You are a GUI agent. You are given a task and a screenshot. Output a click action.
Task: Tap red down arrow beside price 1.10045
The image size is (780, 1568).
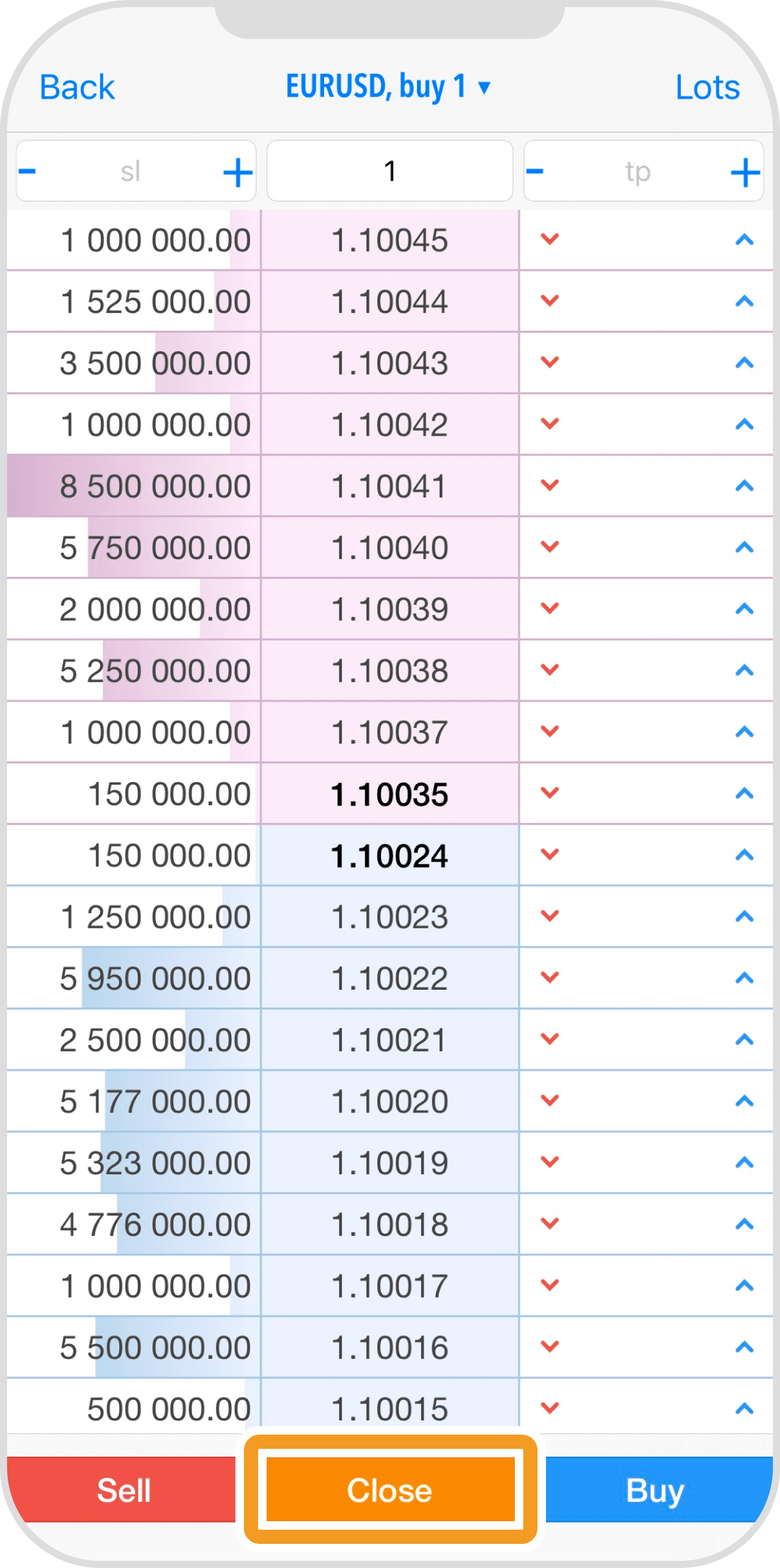[550, 239]
